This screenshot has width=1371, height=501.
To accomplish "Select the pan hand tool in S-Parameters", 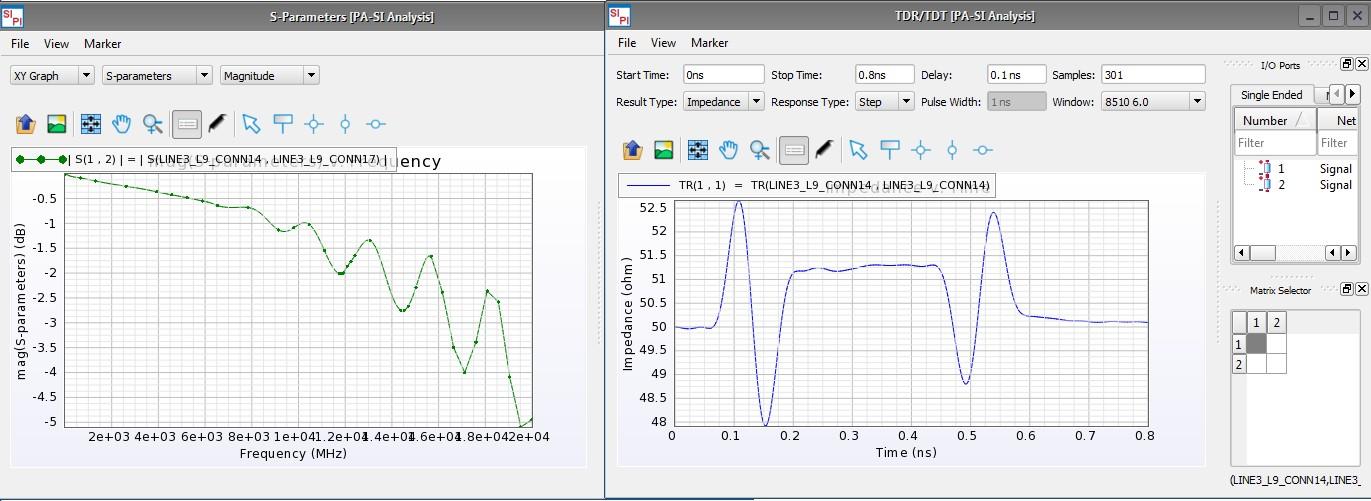I will coord(121,124).
